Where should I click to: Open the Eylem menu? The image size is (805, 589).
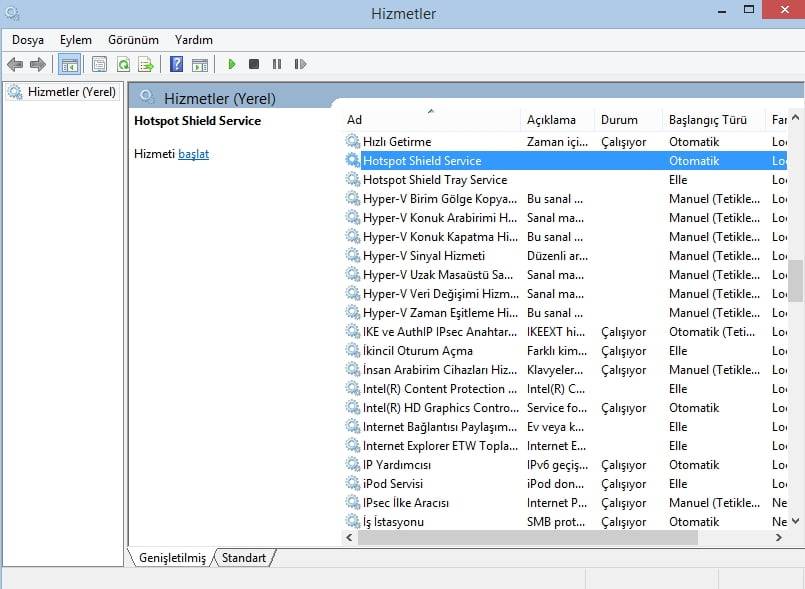[75, 40]
